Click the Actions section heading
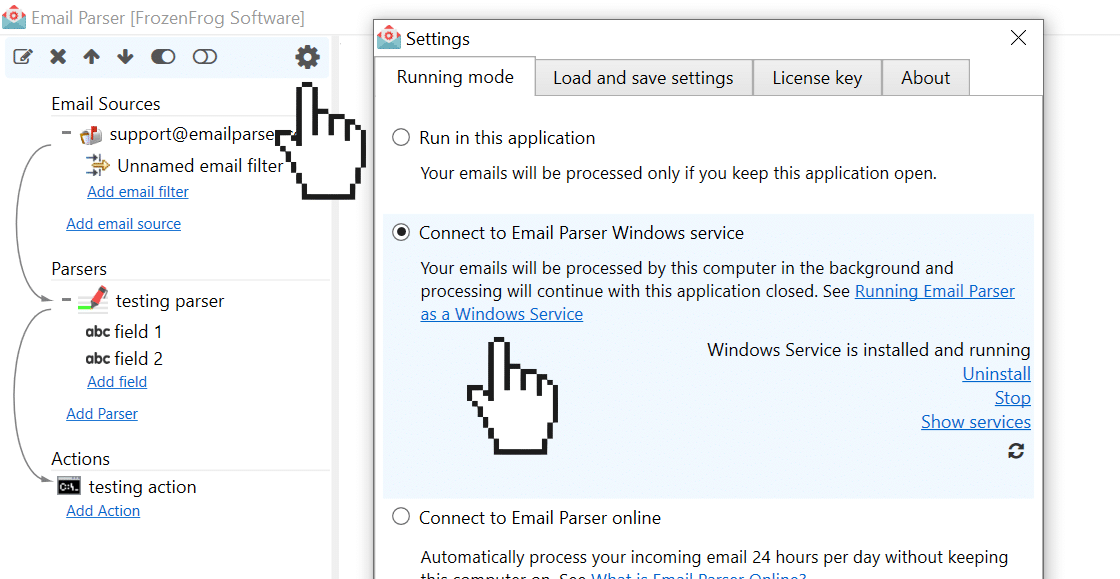Screen dimensions: 1120x579 coord(81,458)
